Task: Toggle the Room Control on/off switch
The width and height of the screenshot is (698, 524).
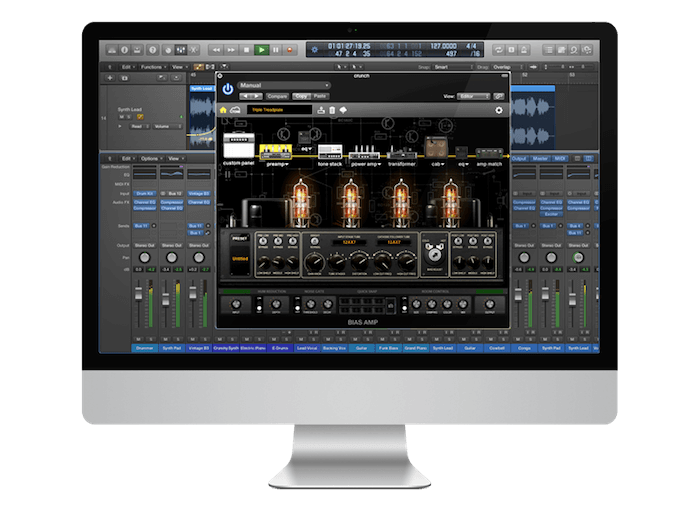Action: [404, 305]
